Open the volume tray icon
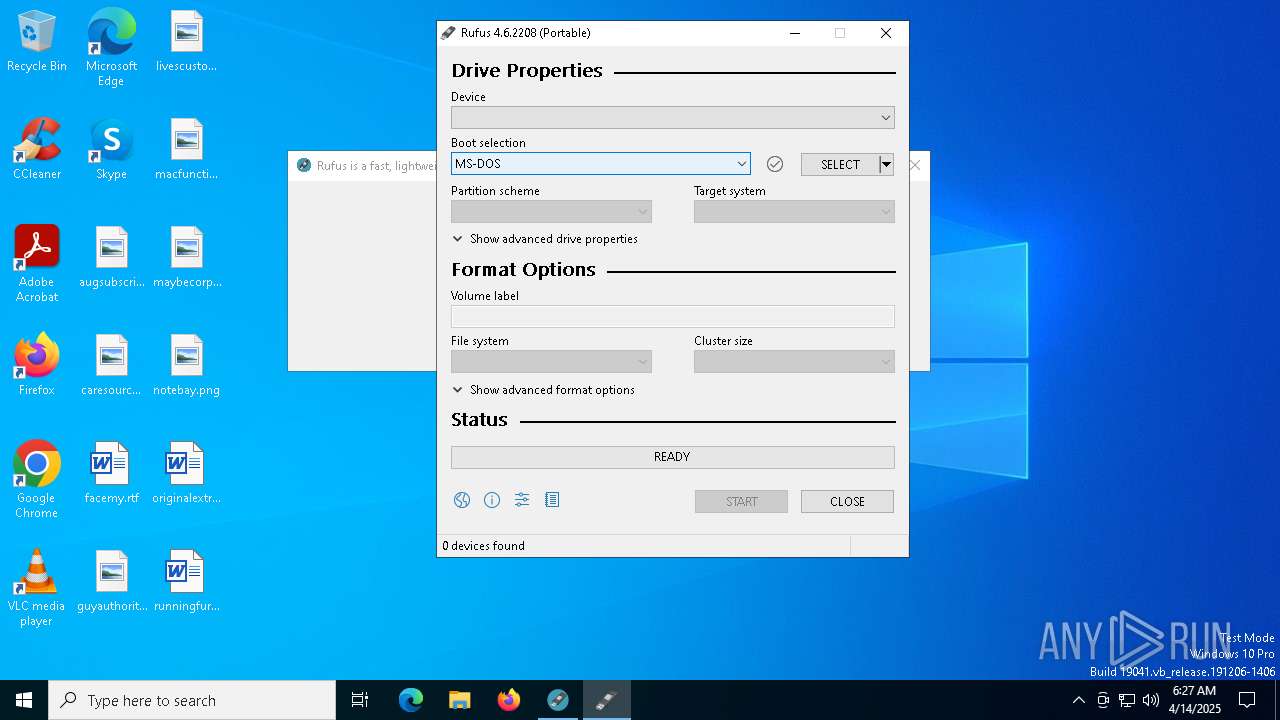 coord(1151,700)
